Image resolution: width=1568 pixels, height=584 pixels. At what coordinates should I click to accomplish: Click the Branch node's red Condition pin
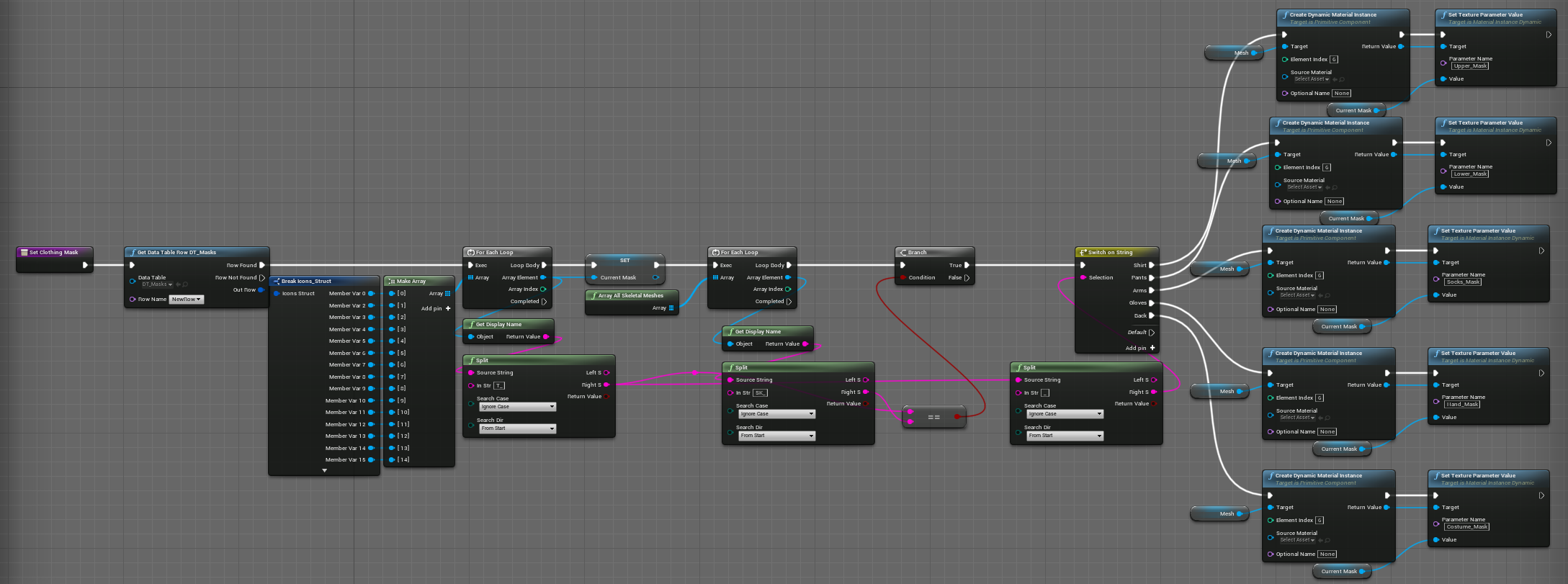coord(902,277)
